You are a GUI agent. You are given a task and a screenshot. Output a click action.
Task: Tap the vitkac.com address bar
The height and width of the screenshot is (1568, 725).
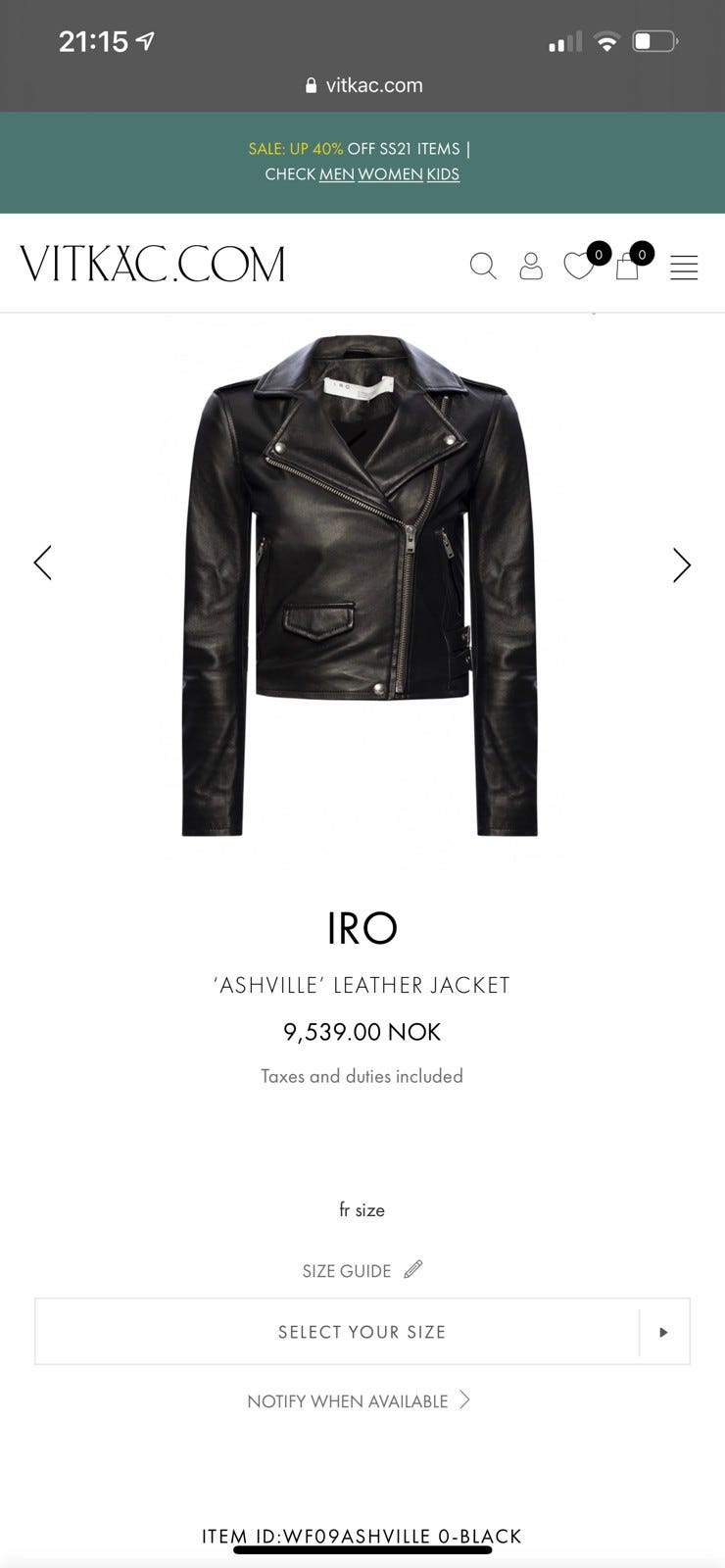[x=362, y=85]
